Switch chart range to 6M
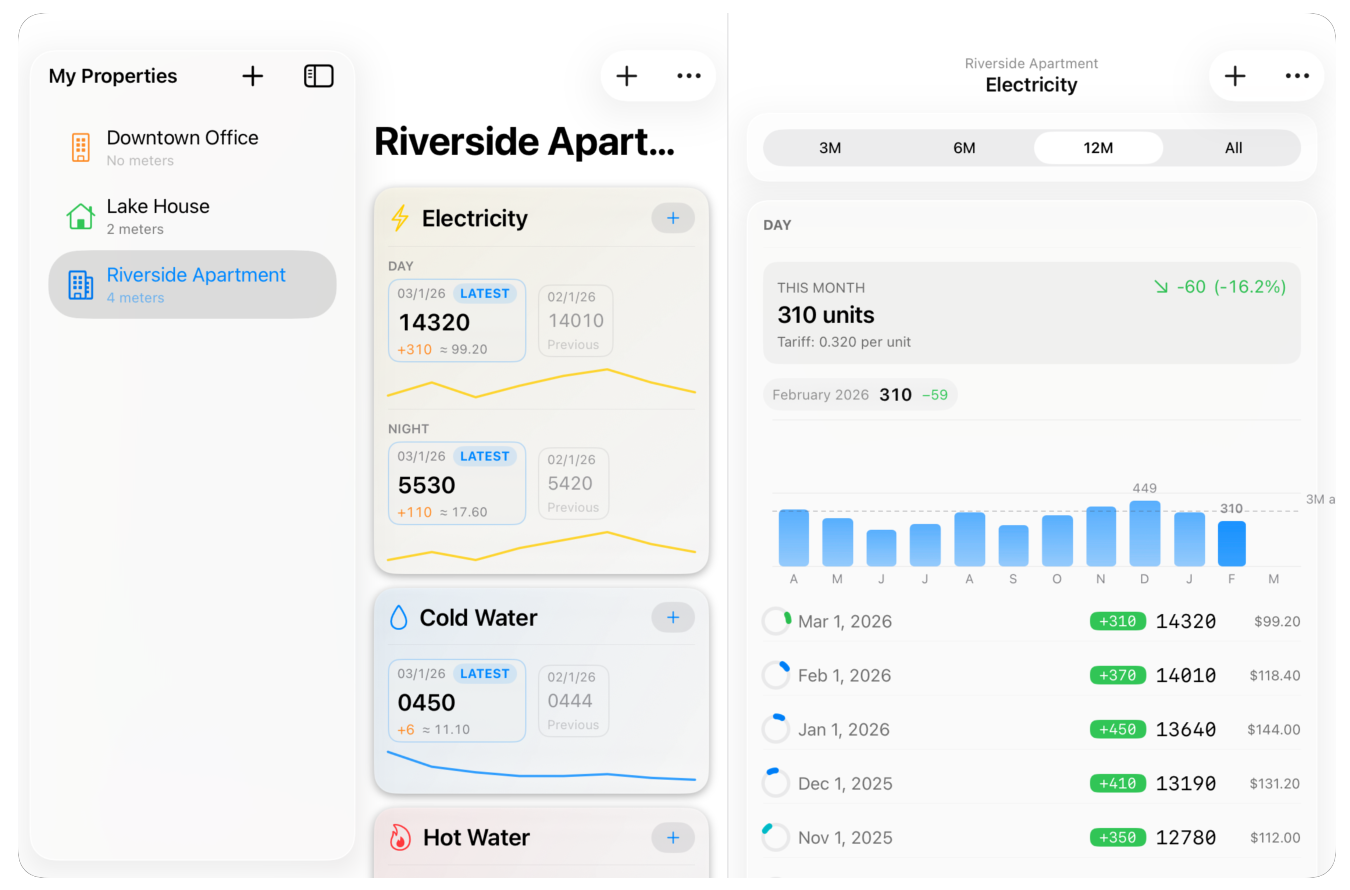The height and width of the screenshot is (890, 1350). pos(964,148)
